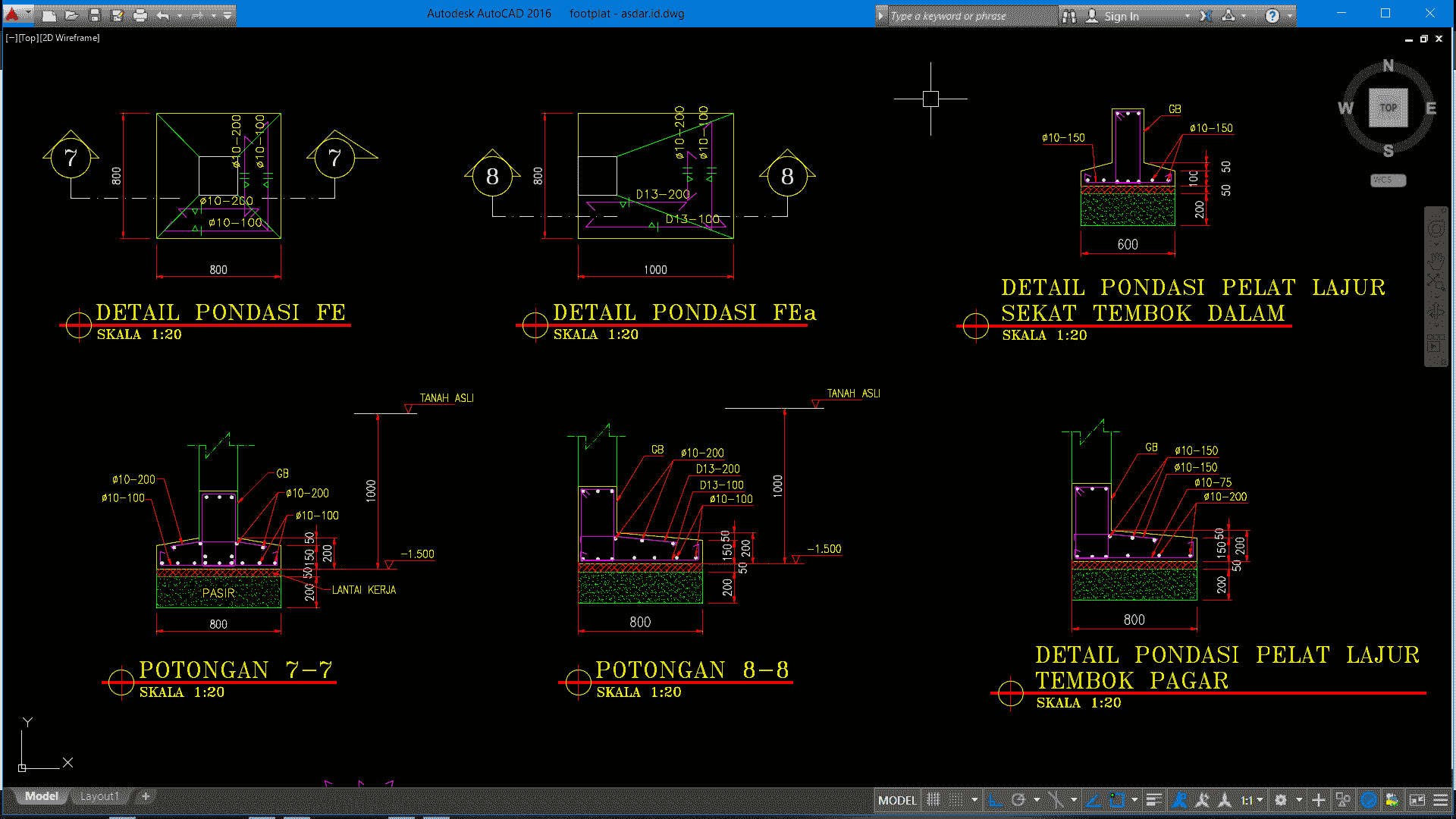Open the Sign In dropdown arrow
This screenshot has width=1456, height=819.
tap(1188, 16)
